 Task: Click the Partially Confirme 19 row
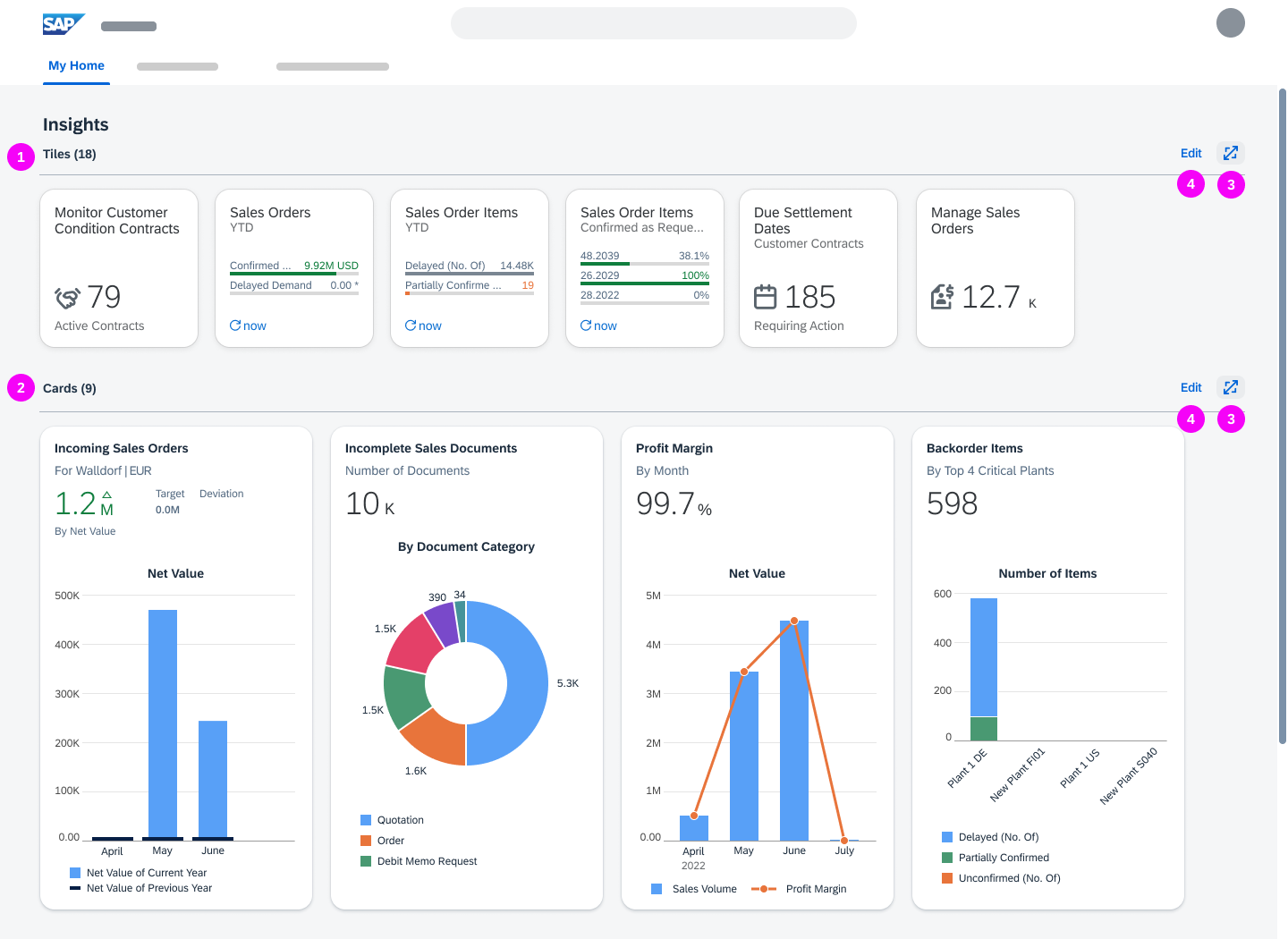[x=470, y=286]
